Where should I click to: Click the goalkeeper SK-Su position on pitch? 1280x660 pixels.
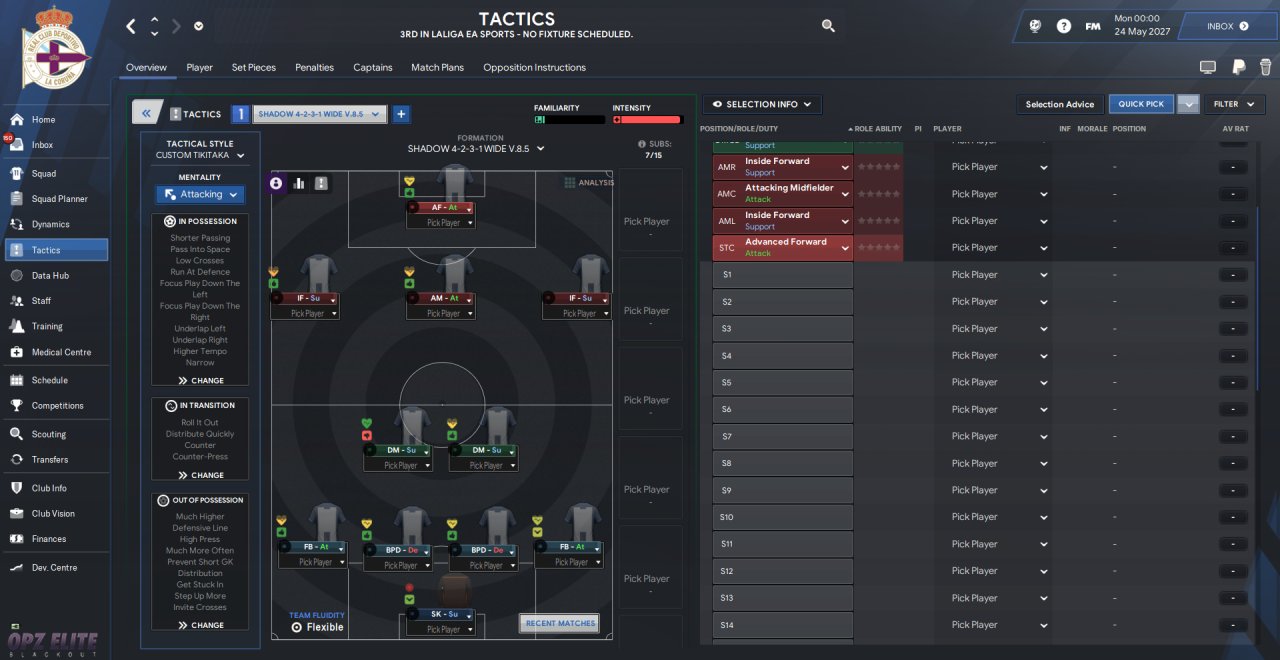click(x=441, y=614)
